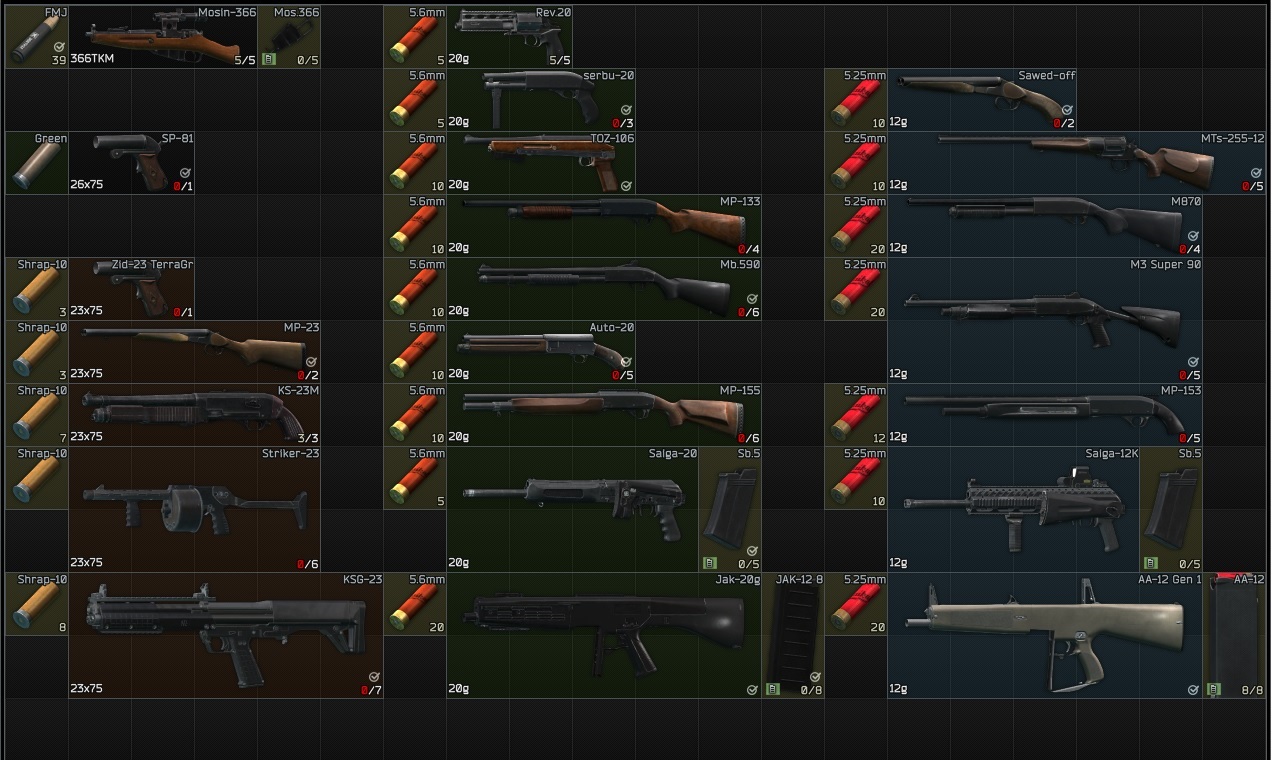Select the JAK-12 8 magazine

pos(794,634)
